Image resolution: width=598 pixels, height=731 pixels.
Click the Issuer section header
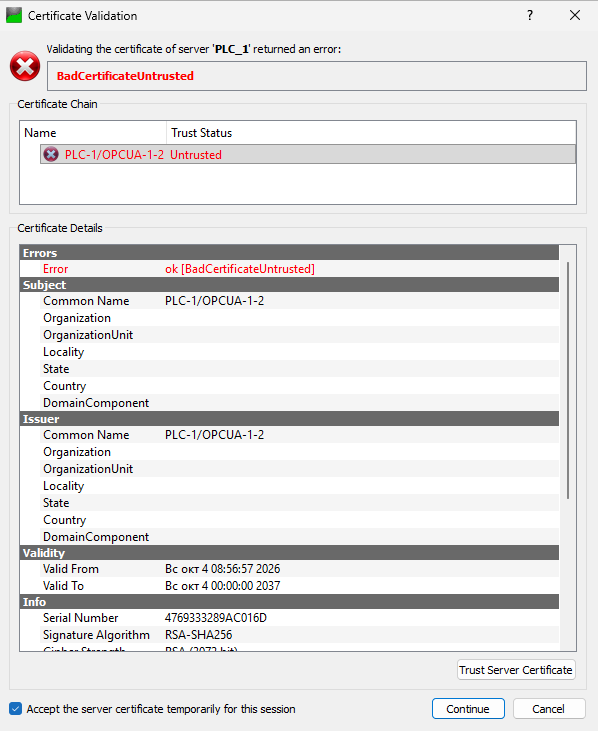[x=289, y=419]
